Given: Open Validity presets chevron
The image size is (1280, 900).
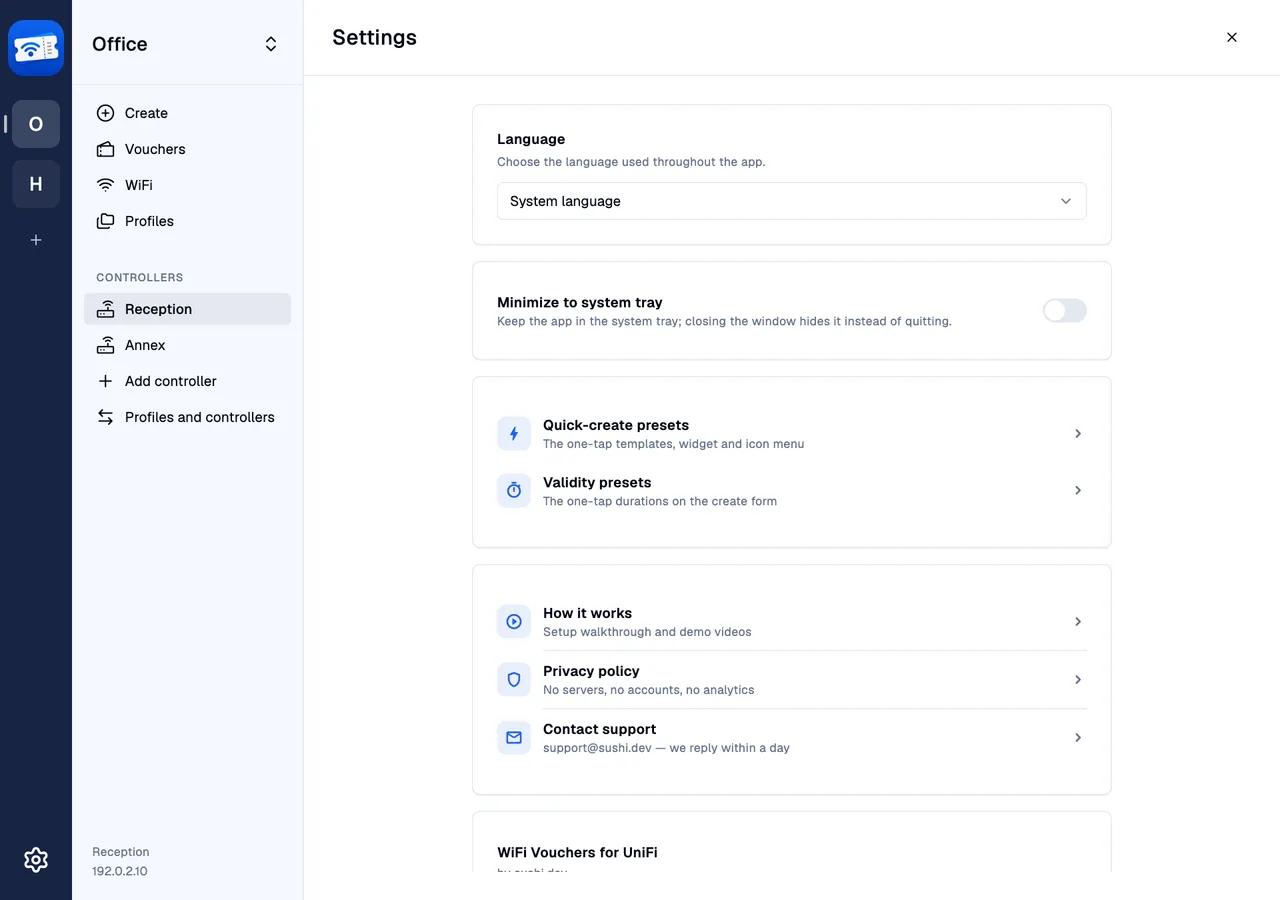Looking at the screenshot, I should 1078,491.
